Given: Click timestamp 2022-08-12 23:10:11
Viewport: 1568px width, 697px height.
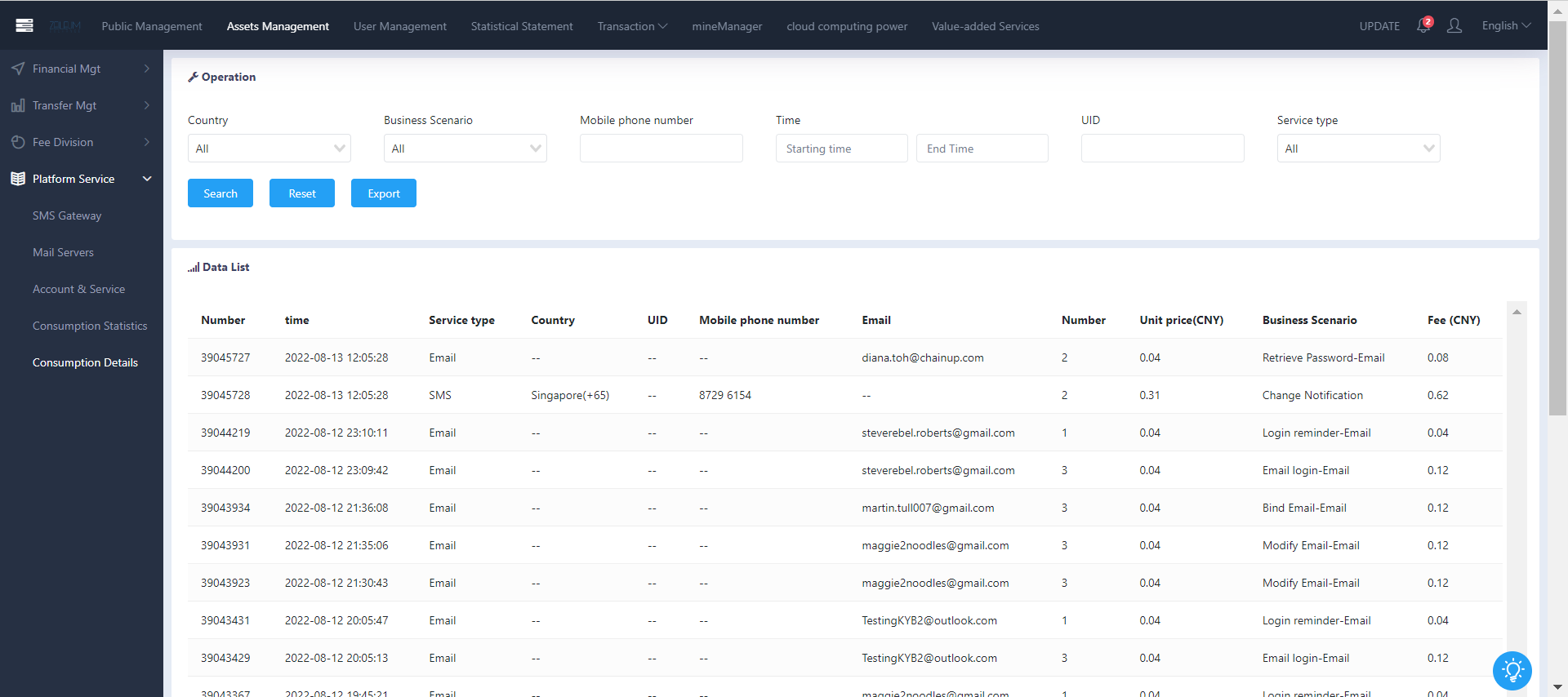Looking at the screenshot, I should pos(336,433).
